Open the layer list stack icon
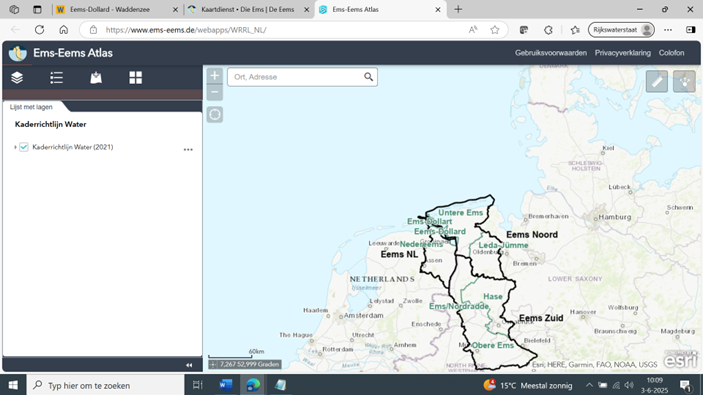The image size is (703, 395). pyautogui.click(x=17, y=78)
